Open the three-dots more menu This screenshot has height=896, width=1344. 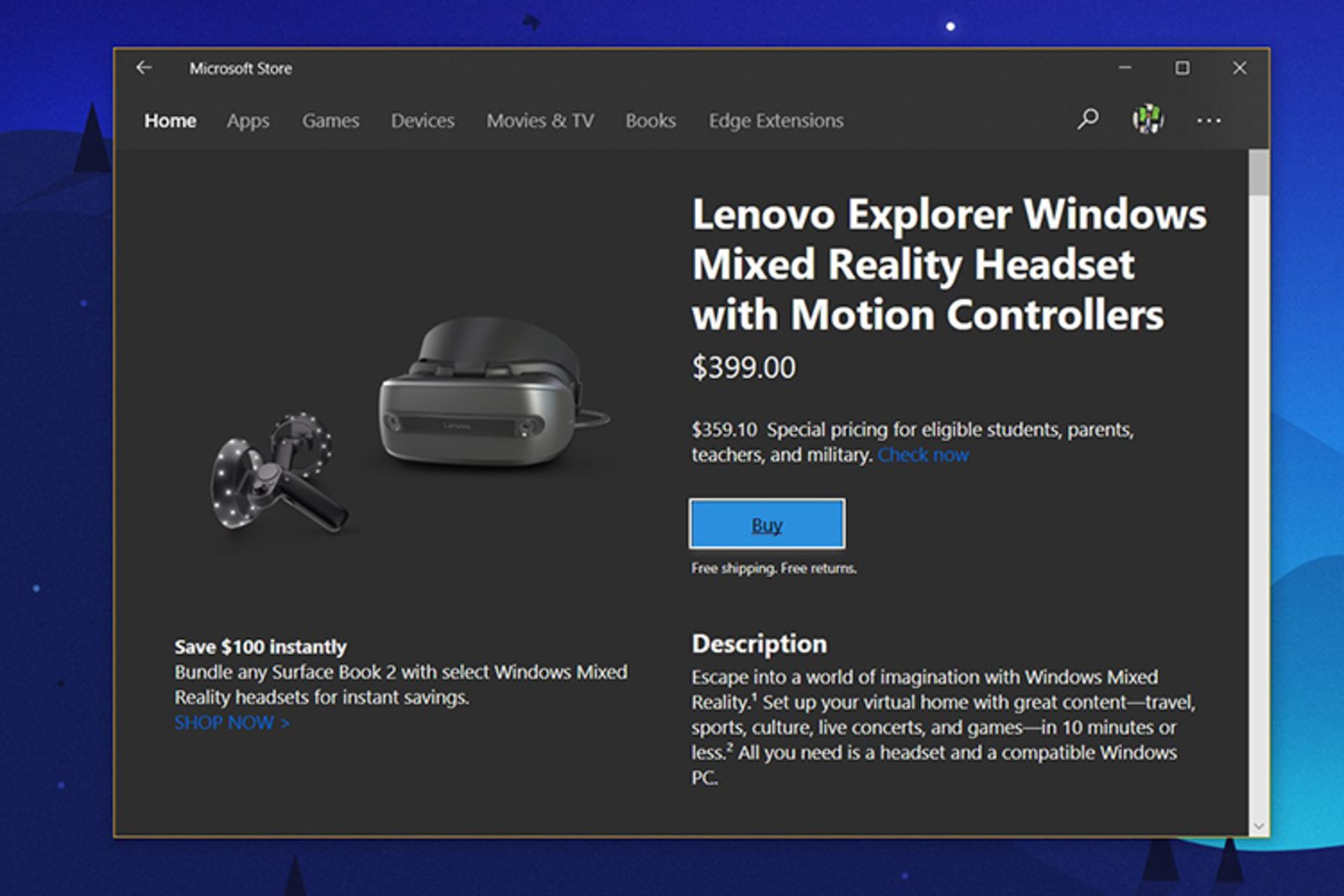pyautogui.click(x=1208, y=120)
